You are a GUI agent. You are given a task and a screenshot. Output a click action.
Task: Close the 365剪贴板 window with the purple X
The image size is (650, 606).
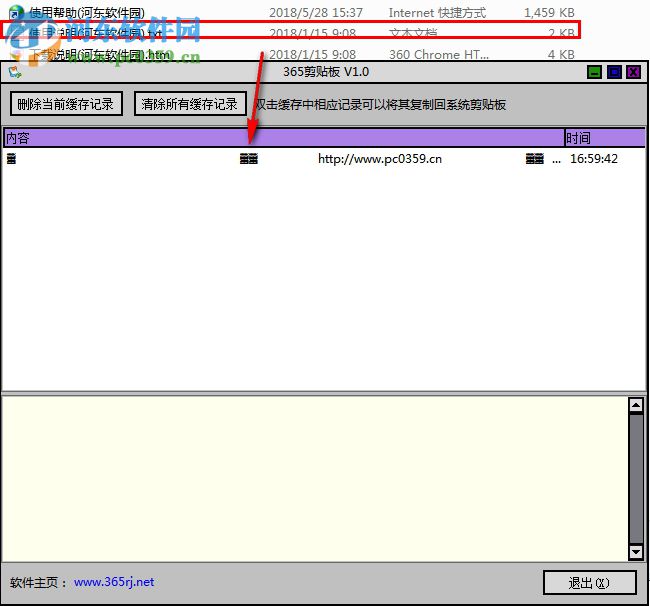634,72
